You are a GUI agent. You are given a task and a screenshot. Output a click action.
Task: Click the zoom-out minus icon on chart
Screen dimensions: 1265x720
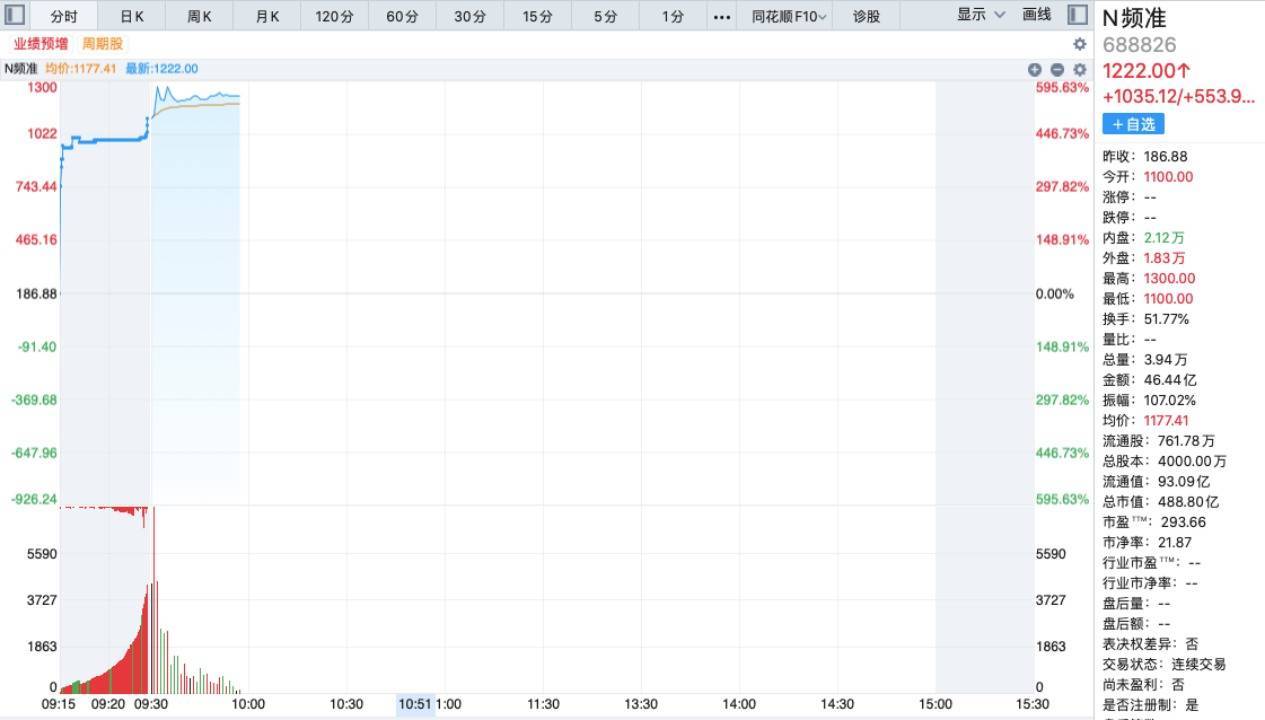(x=1057, y=69)
